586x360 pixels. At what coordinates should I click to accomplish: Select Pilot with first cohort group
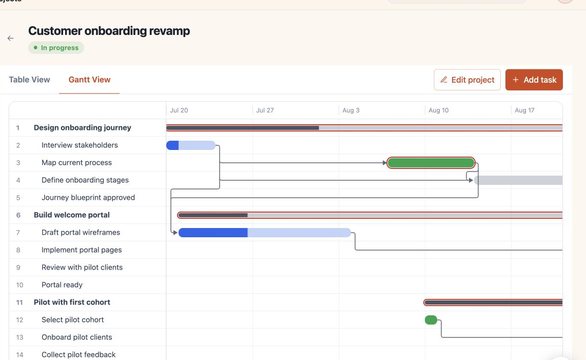(72, 302)
